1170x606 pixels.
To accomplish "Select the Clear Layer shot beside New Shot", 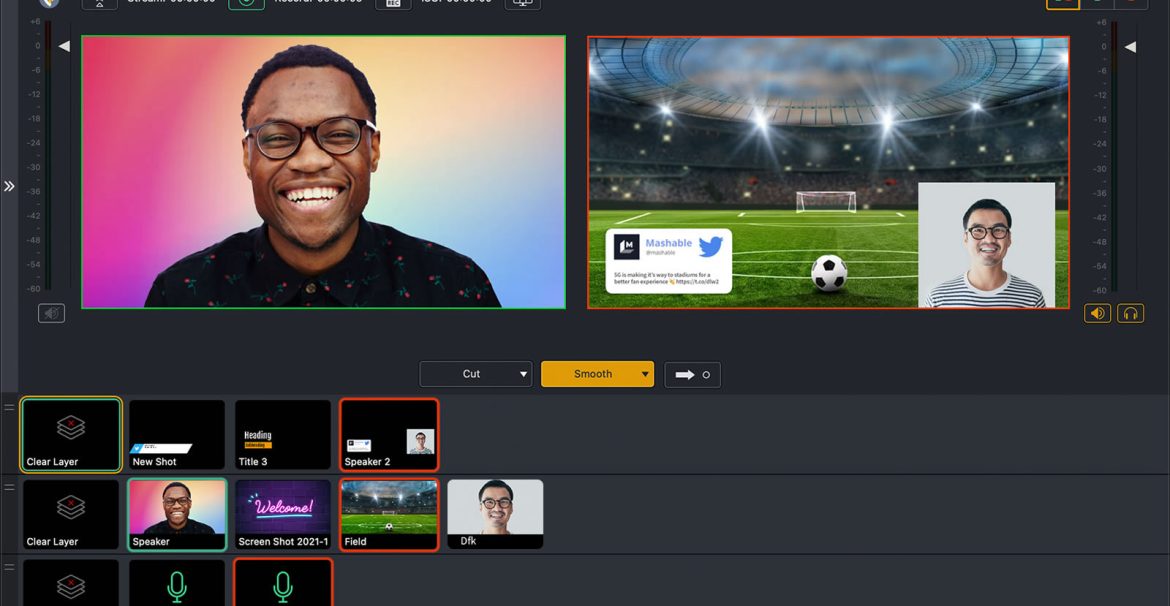I will pos(71,435).
